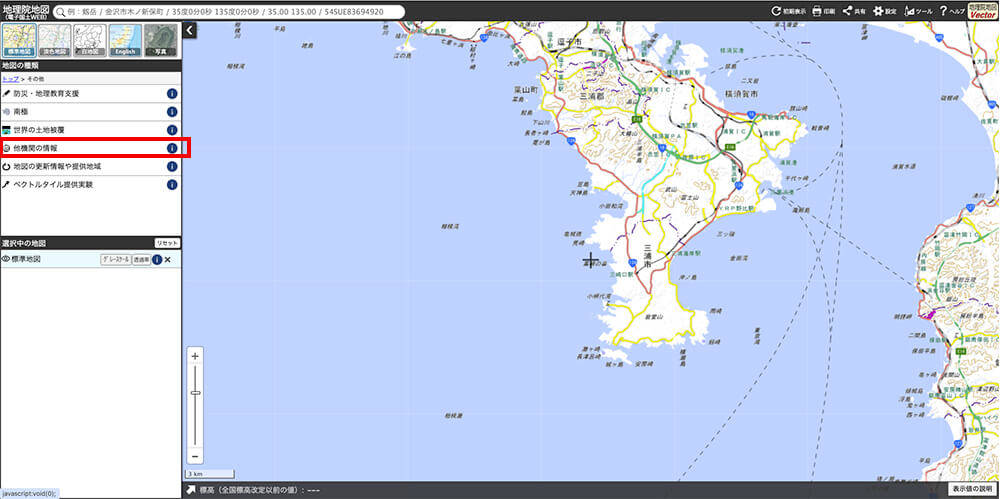Toggle visibility of 標準地図 layer
Screen dimensions: 1000x499
pos(6,259)
